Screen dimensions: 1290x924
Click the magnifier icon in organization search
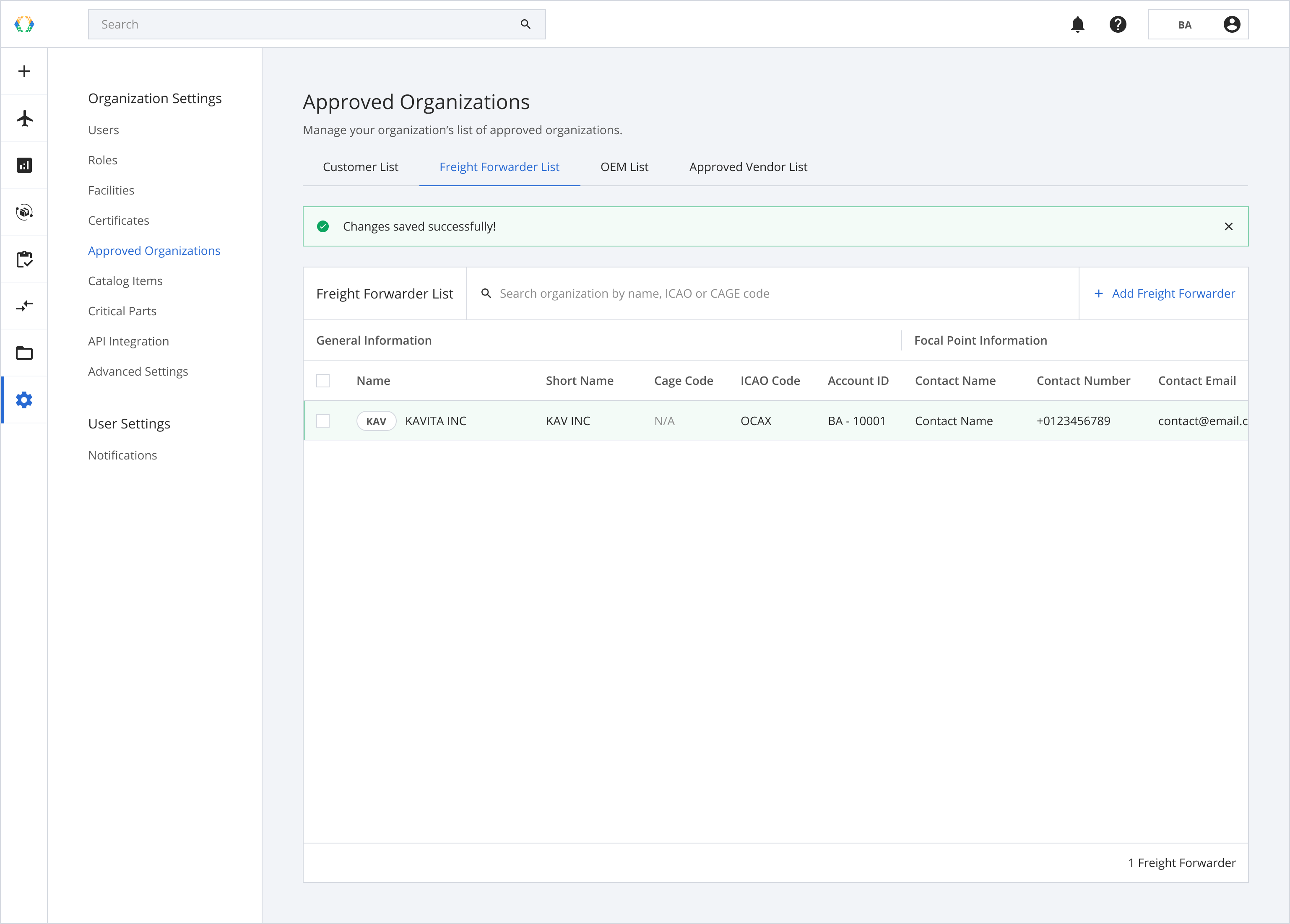point(486,293)
